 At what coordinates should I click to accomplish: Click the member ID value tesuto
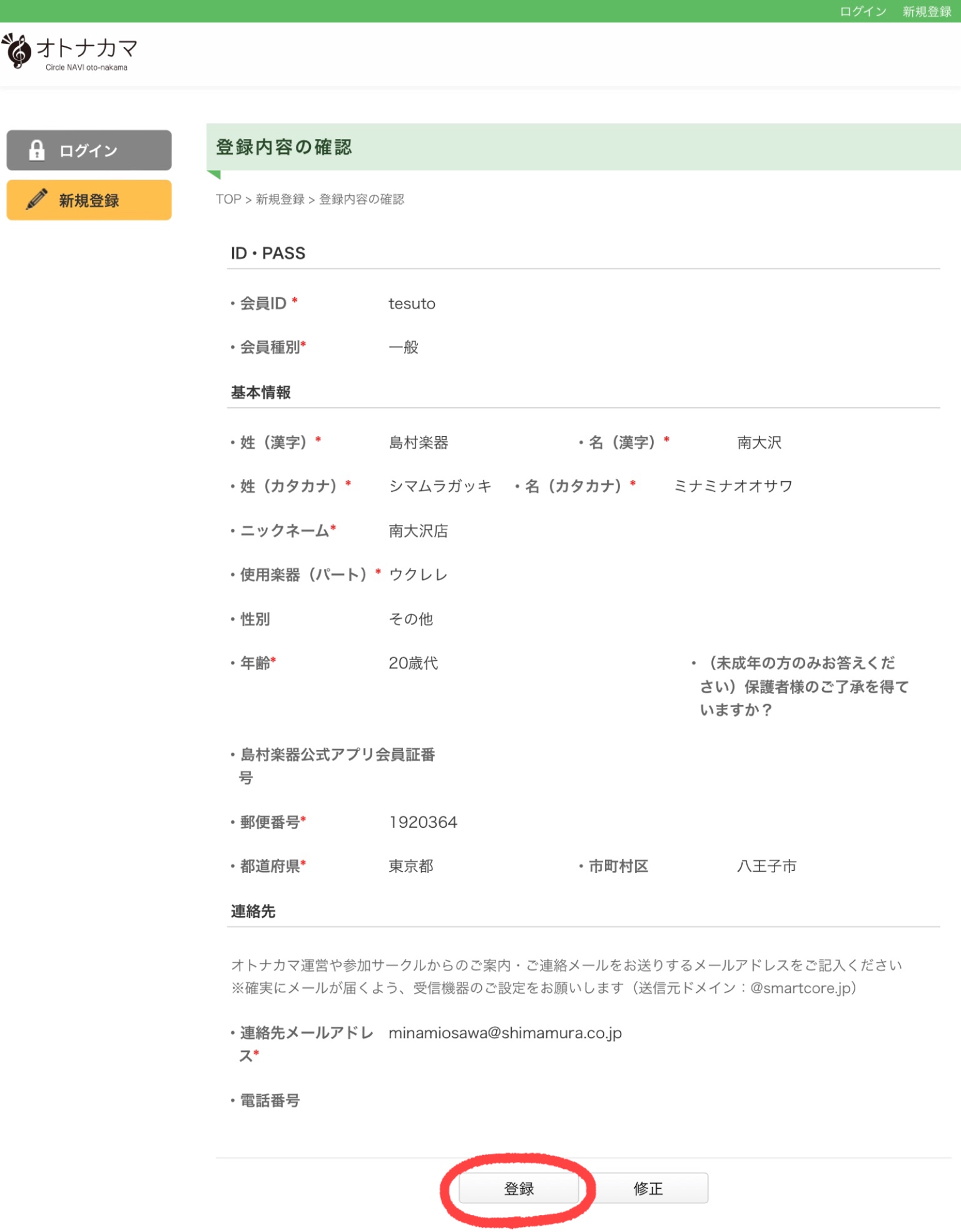pos(412,303)
